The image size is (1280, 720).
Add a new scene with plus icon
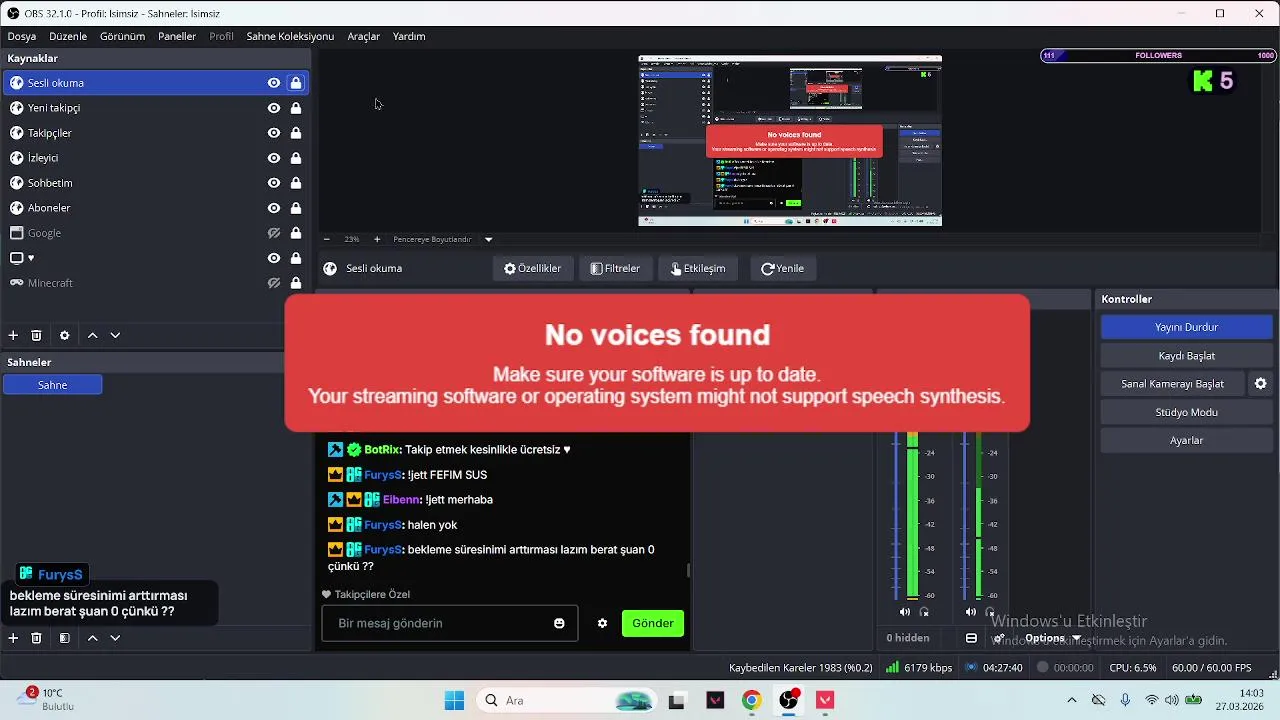13,638
